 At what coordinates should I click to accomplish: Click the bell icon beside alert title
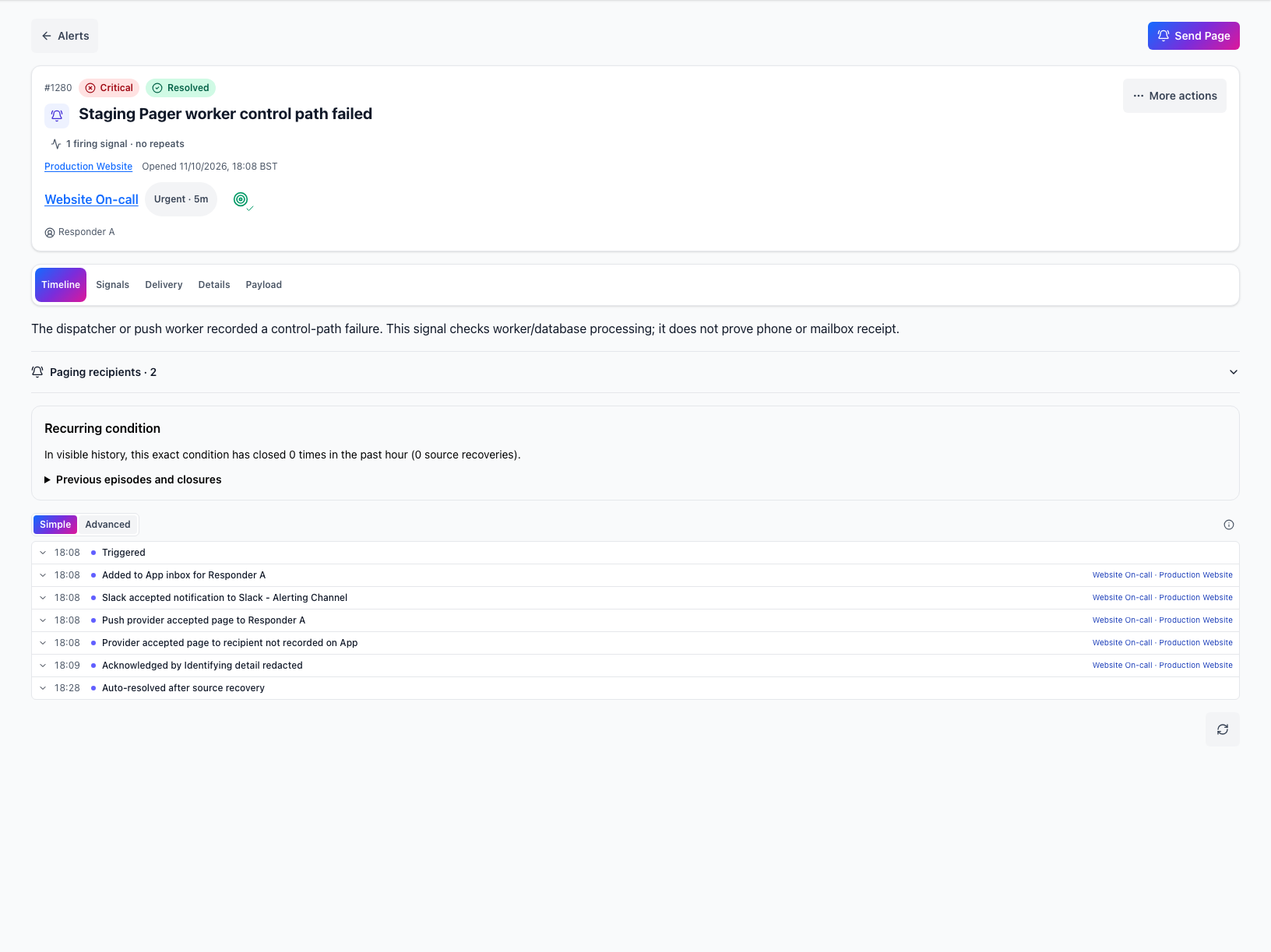(57, 115)
